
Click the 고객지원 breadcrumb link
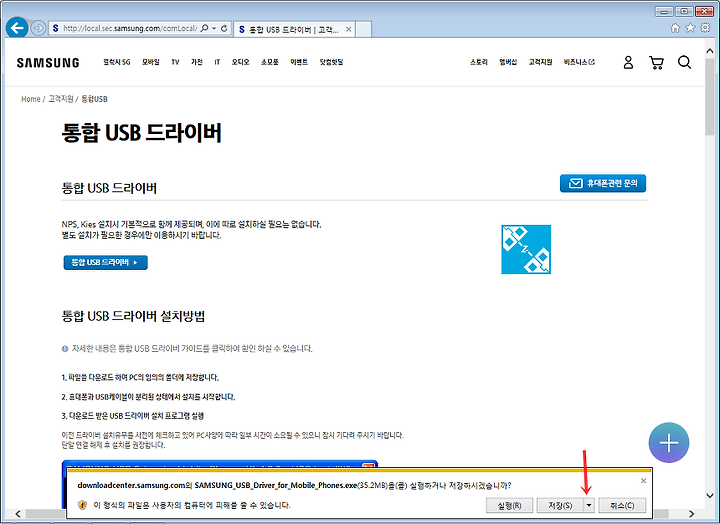pyautogui.click(x=61, y=99)
